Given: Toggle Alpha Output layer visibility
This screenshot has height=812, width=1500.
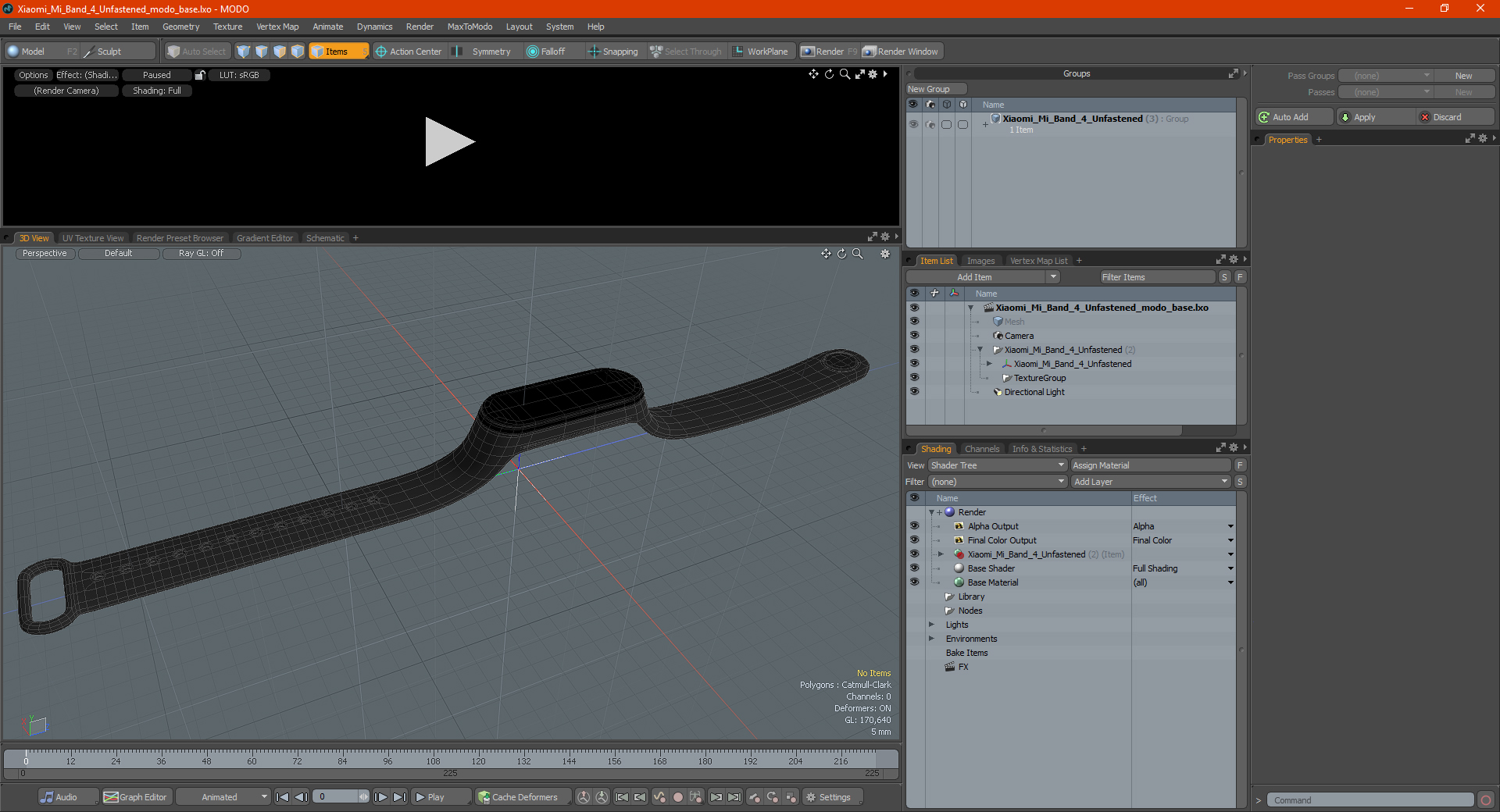Looking at the screenshot, I should [x=914, y=526].
